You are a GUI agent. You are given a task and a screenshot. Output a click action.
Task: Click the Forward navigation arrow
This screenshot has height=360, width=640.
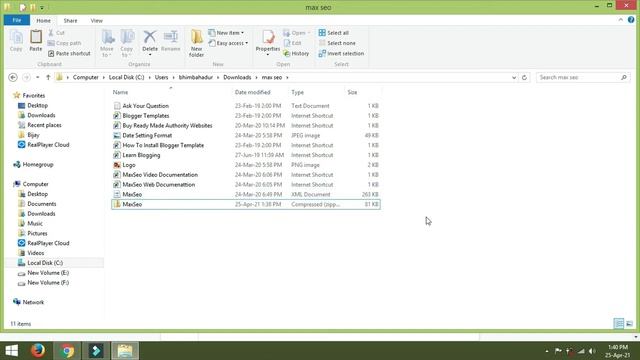pos(26,77)
